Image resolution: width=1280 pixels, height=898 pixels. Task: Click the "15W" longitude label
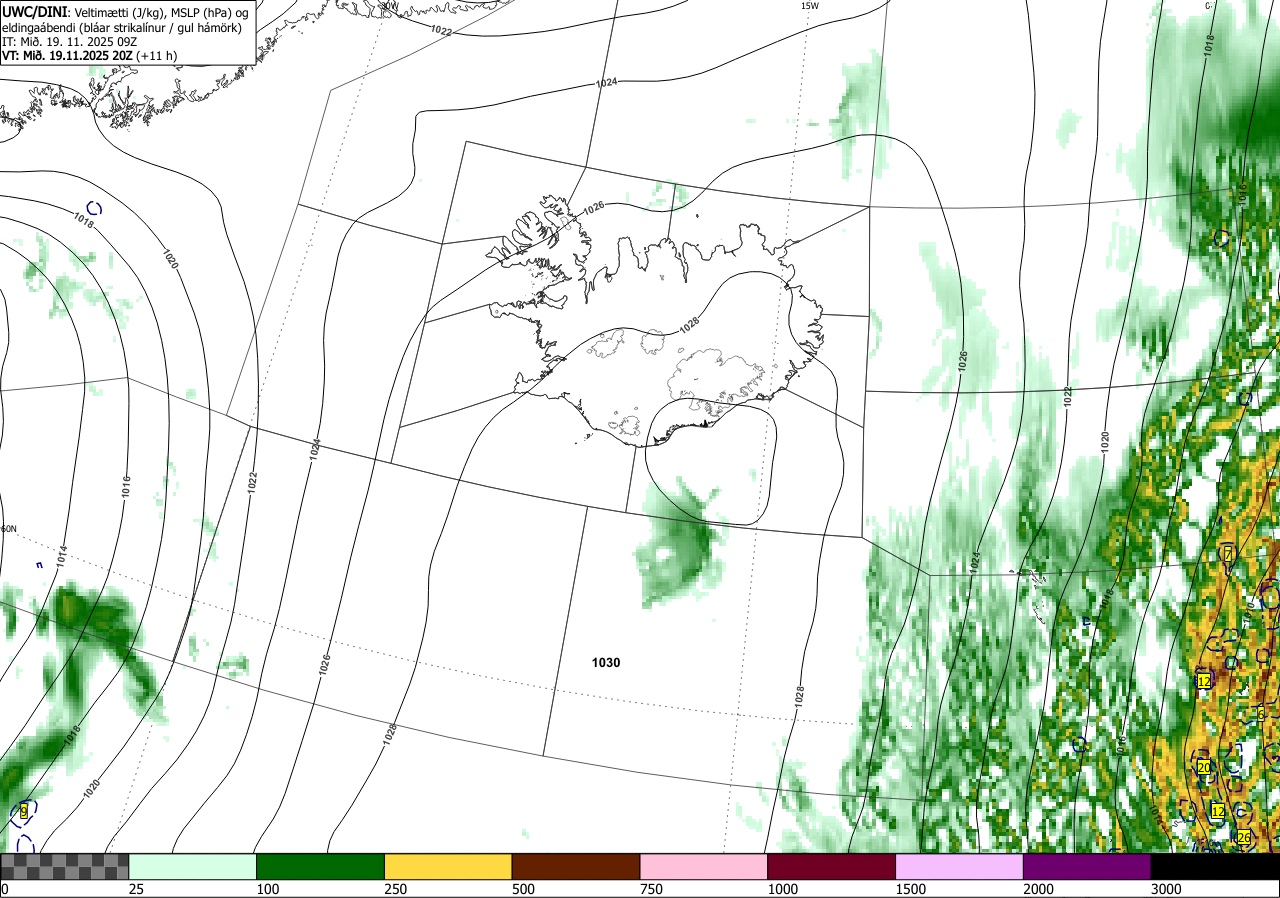[809, 6]
